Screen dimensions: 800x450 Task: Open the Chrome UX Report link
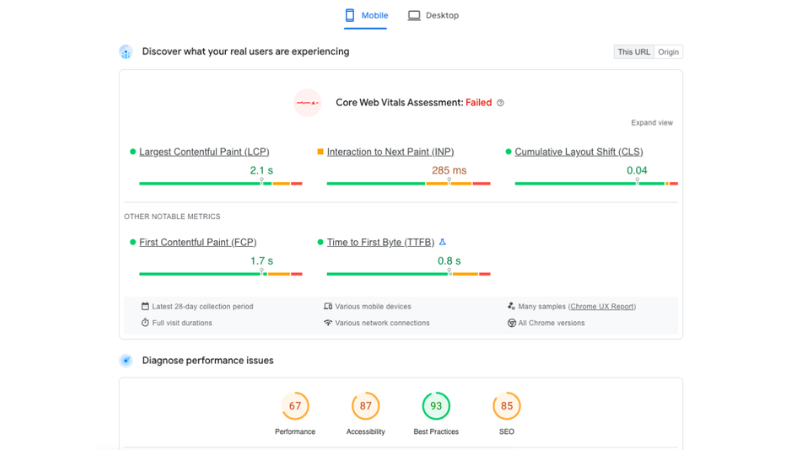pos(602,307)
